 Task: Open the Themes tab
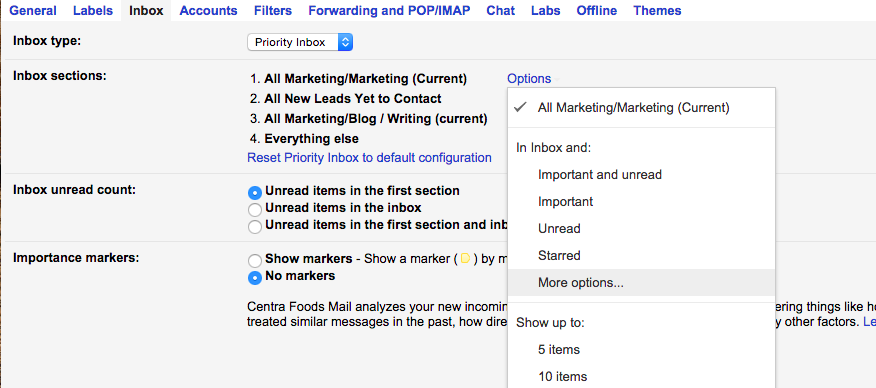657,11
